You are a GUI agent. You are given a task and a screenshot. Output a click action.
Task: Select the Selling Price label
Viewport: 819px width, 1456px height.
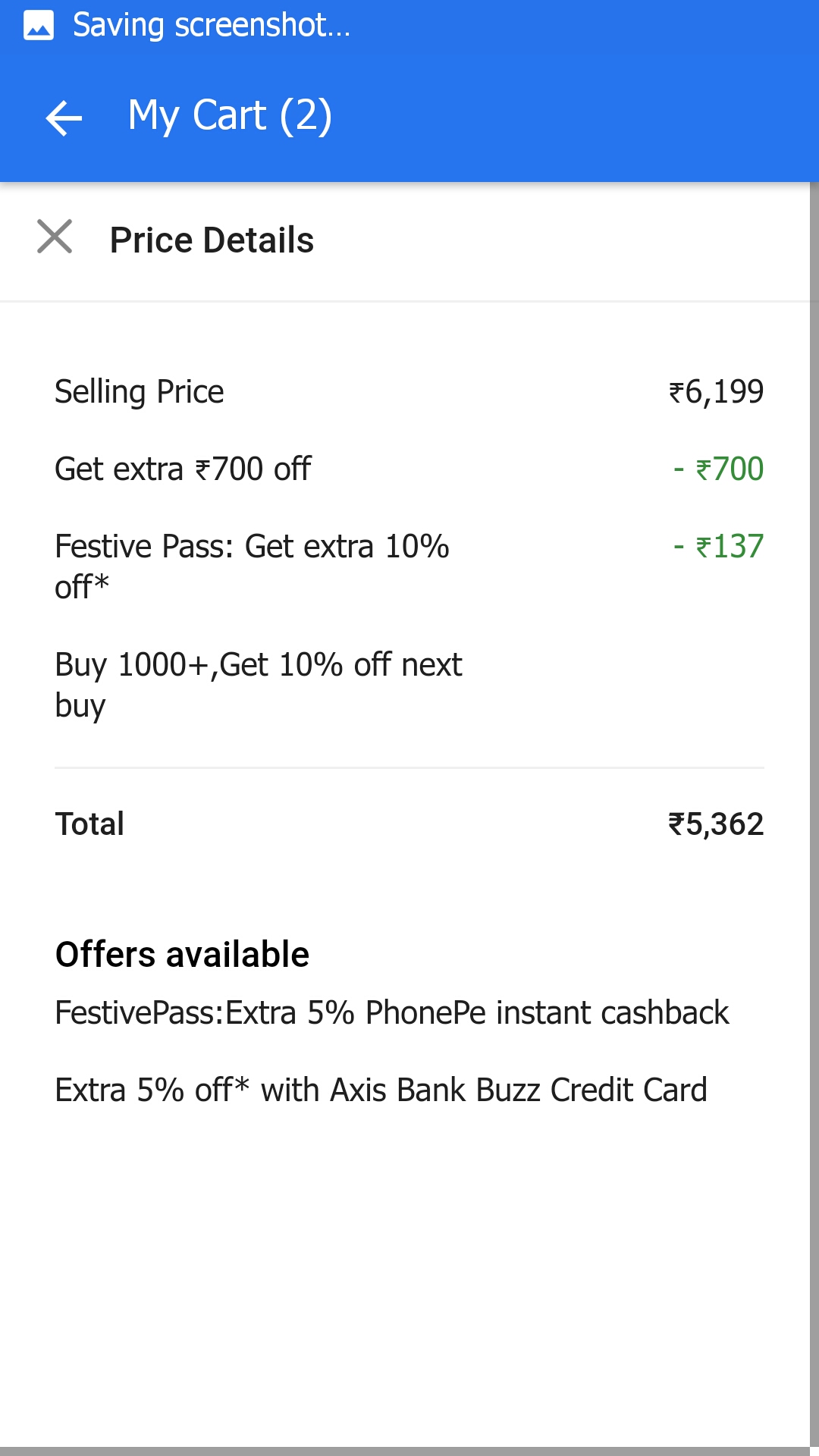click(140, 392)
